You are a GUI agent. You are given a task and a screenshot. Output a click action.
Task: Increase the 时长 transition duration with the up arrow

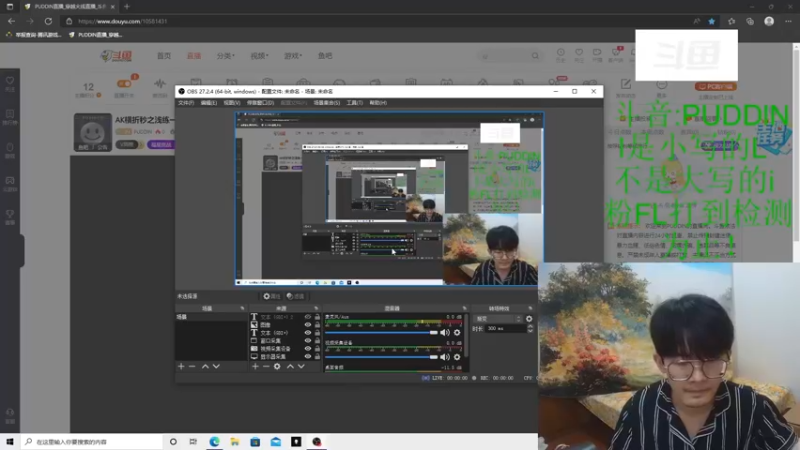(x=530, y=327)
